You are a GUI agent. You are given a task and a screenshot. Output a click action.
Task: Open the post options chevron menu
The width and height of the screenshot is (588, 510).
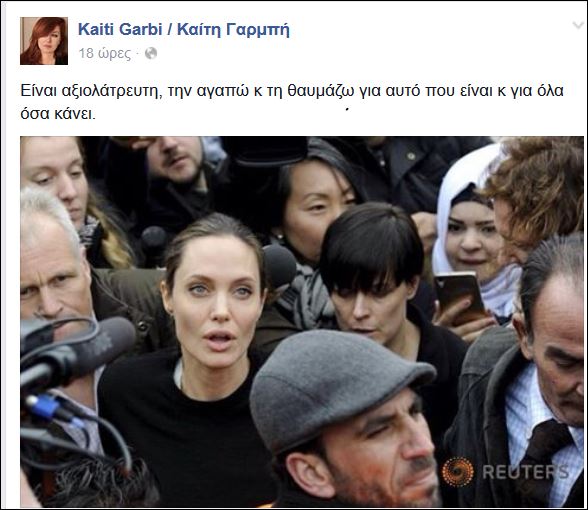click(579, 26)
